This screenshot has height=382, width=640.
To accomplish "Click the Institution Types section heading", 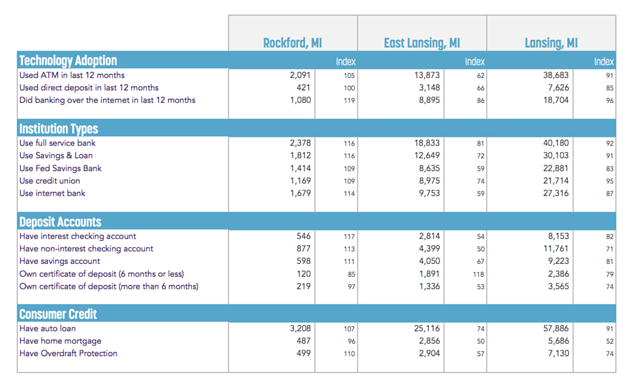I will click(59, 129).
